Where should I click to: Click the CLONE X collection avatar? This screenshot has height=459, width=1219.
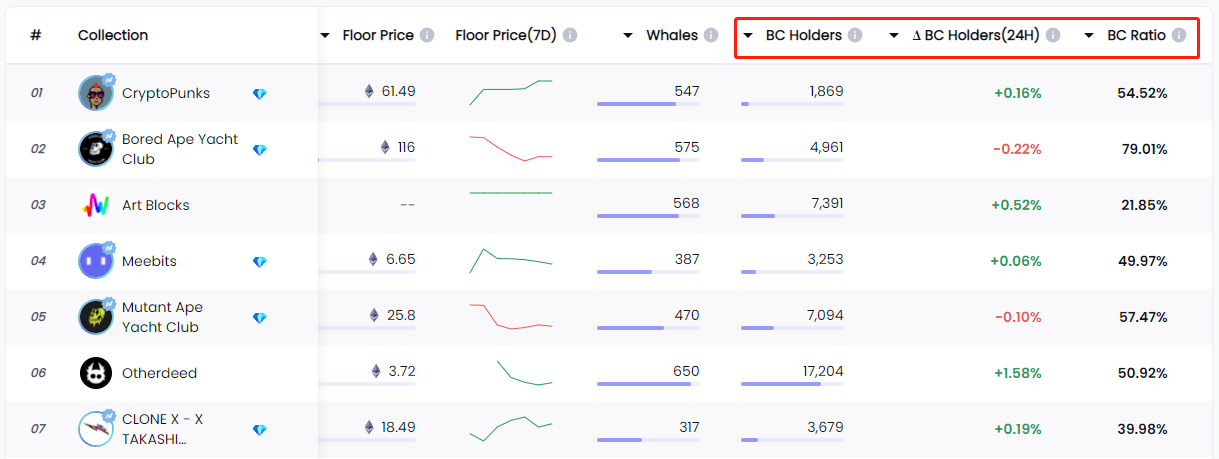(x=96, y=428)
